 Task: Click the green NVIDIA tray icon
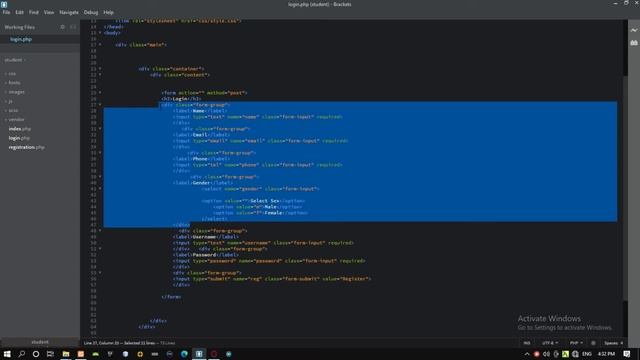click(x=565, y=354)
